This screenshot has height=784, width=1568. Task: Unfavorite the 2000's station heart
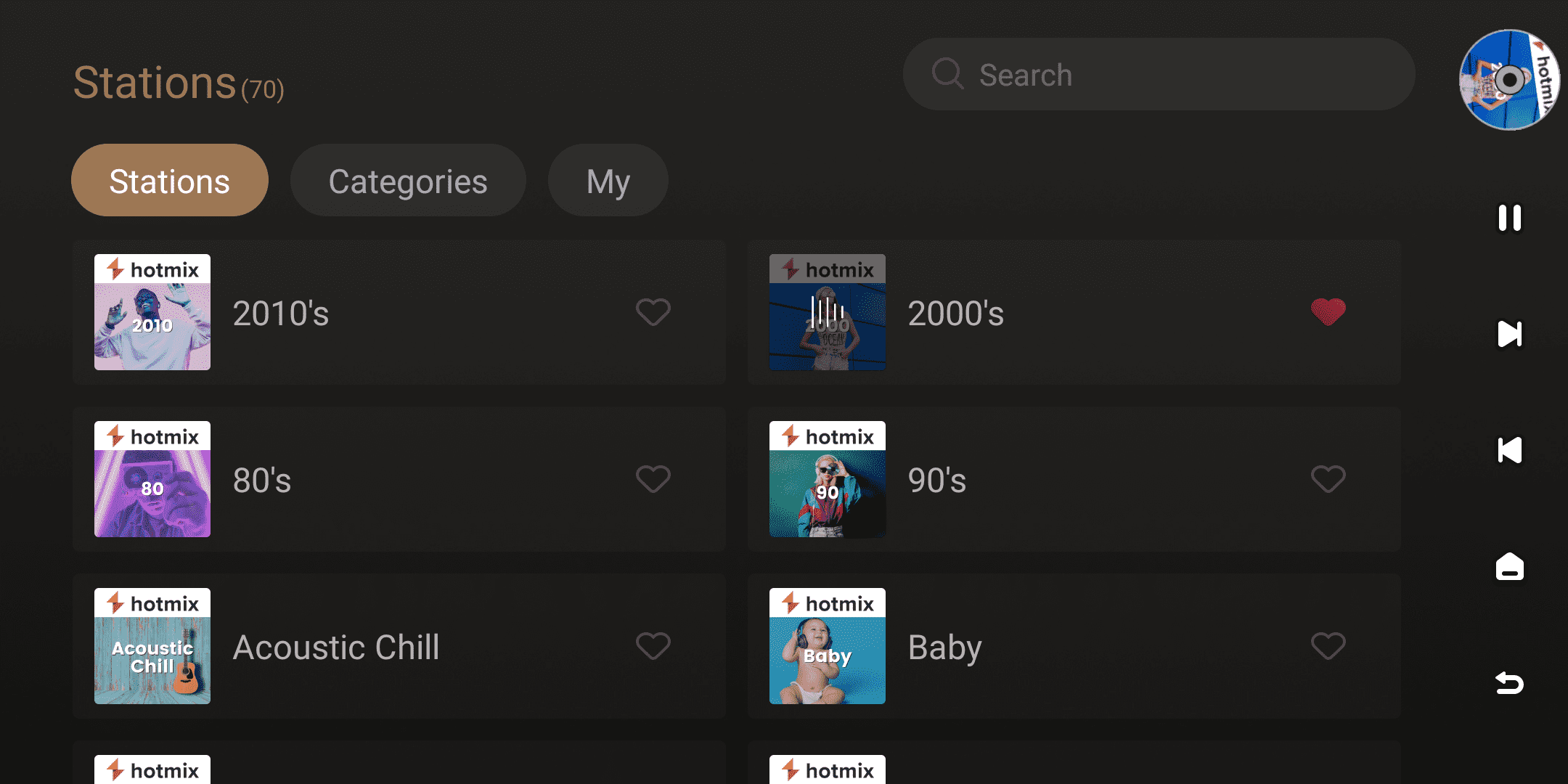[x=1328, y=312]
